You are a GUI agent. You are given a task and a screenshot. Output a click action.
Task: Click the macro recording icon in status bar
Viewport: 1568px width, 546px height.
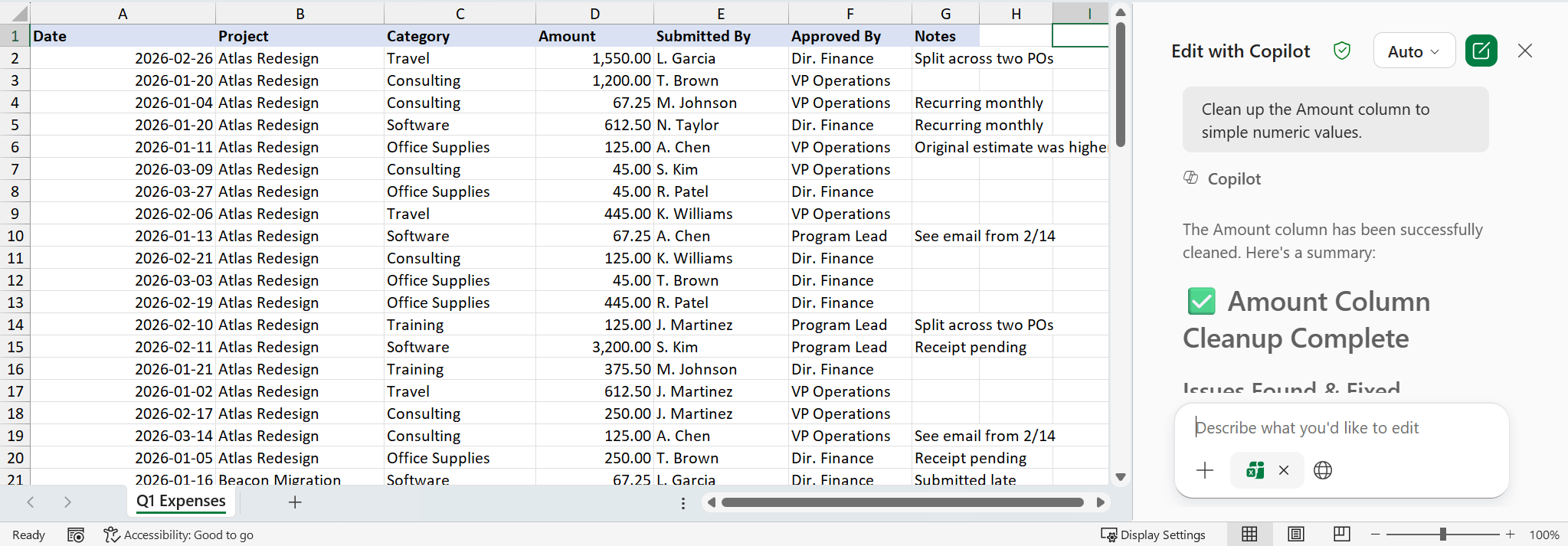pyautogui.click(x=75, y=535)
